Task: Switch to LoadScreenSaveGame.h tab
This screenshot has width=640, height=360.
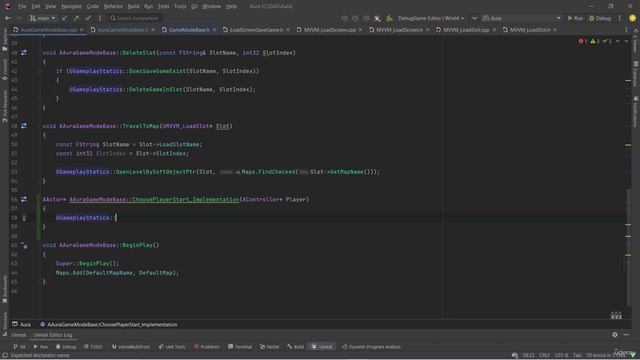Action: [256, 30]
